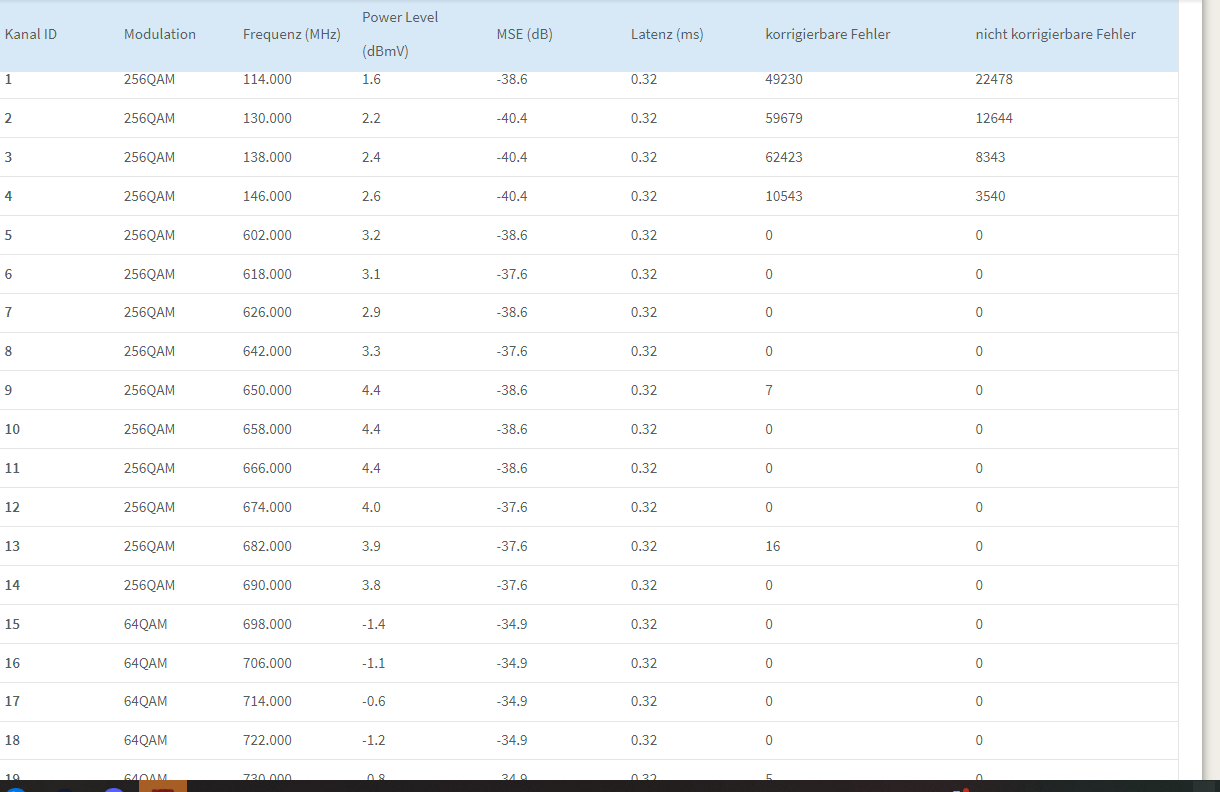
Task: Click Kanal ID 10 cell
Action: [x=12, y=429]
